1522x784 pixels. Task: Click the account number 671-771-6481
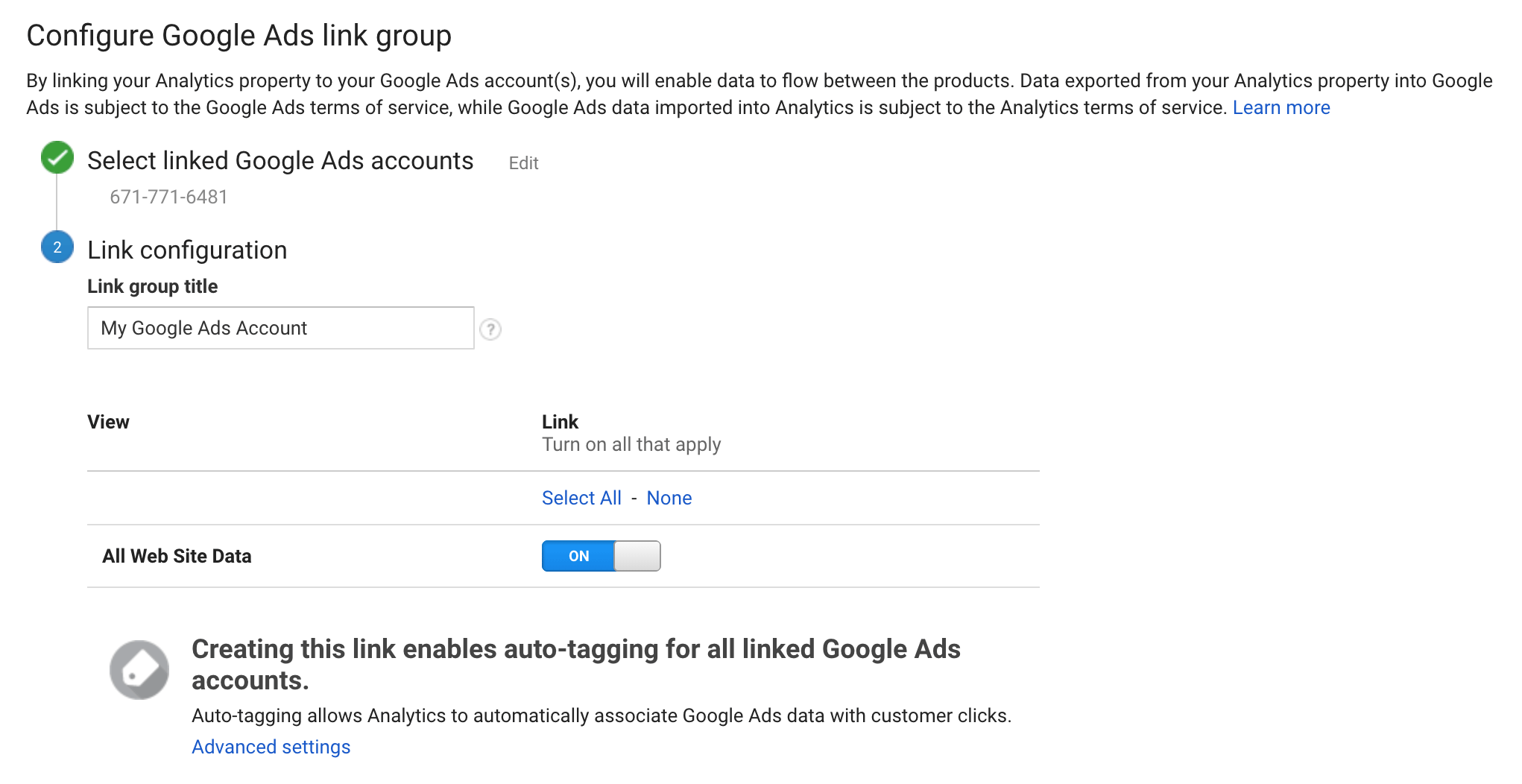click(x=168, y=197)
